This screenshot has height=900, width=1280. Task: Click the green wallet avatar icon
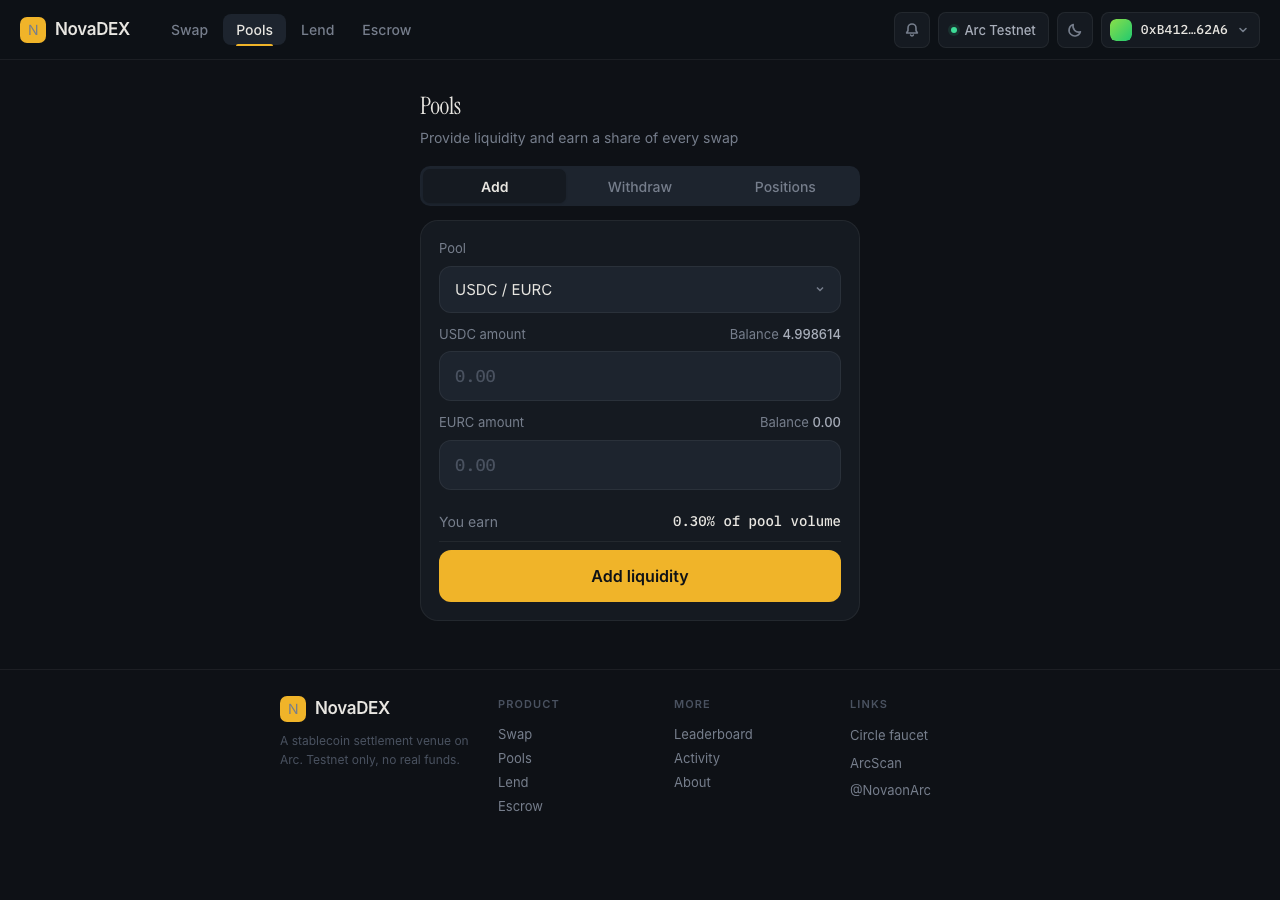[x=1121, y=30]
